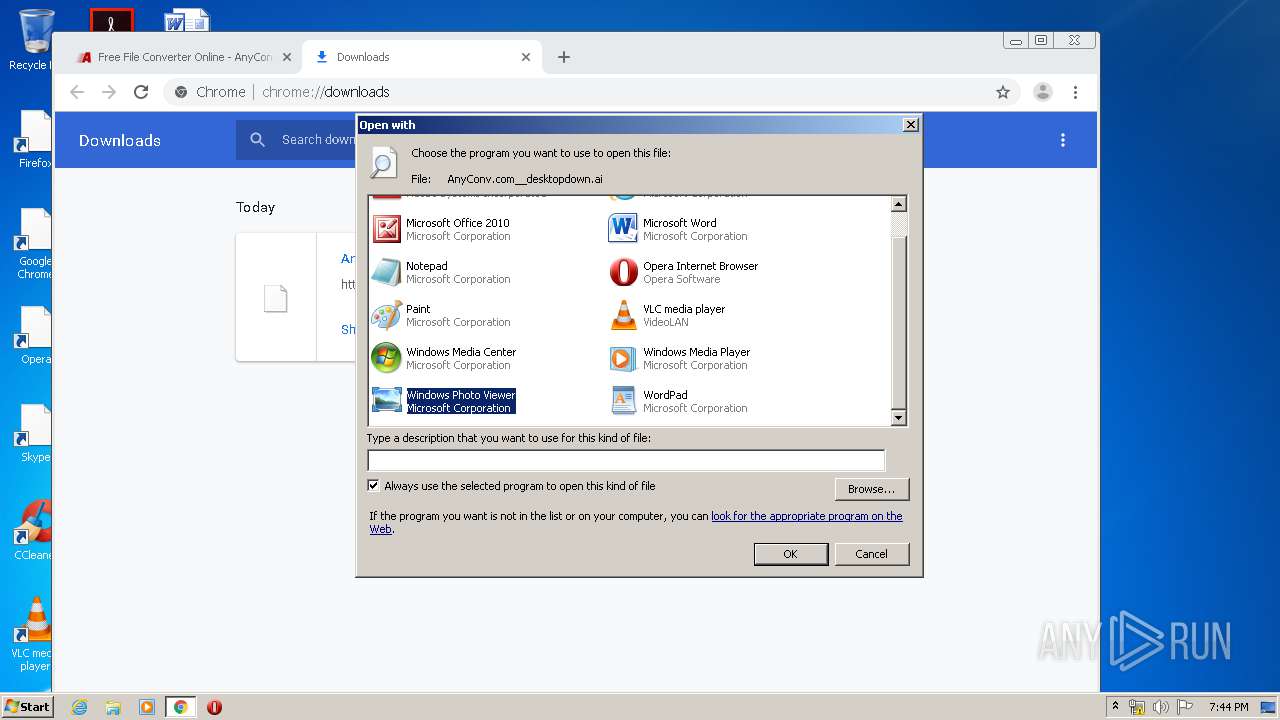
Task: Click the Search downloads field
Action: 318,140
